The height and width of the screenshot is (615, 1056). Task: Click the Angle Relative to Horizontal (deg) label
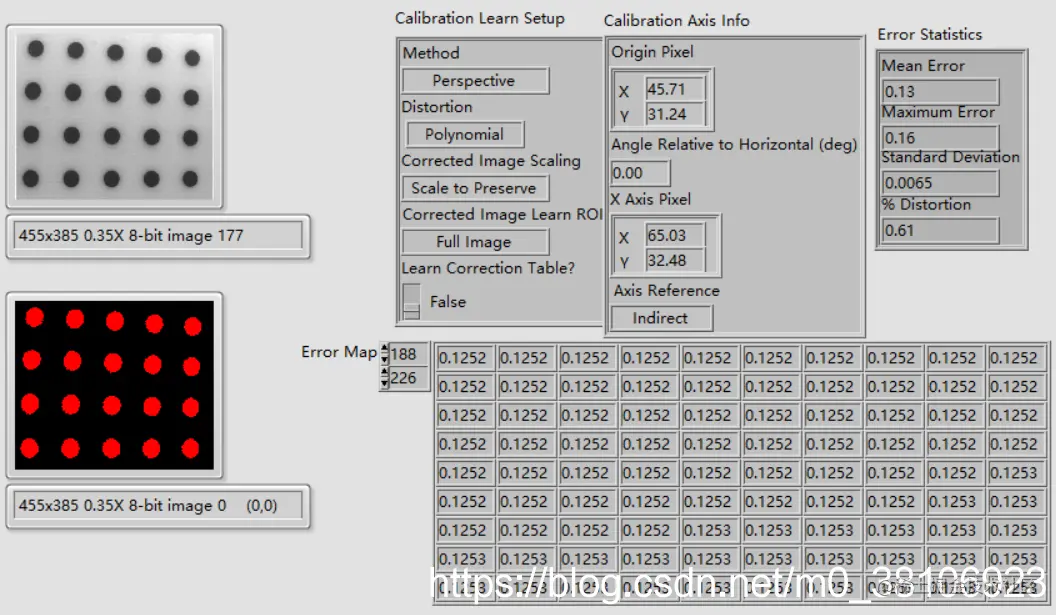(734, 145)
